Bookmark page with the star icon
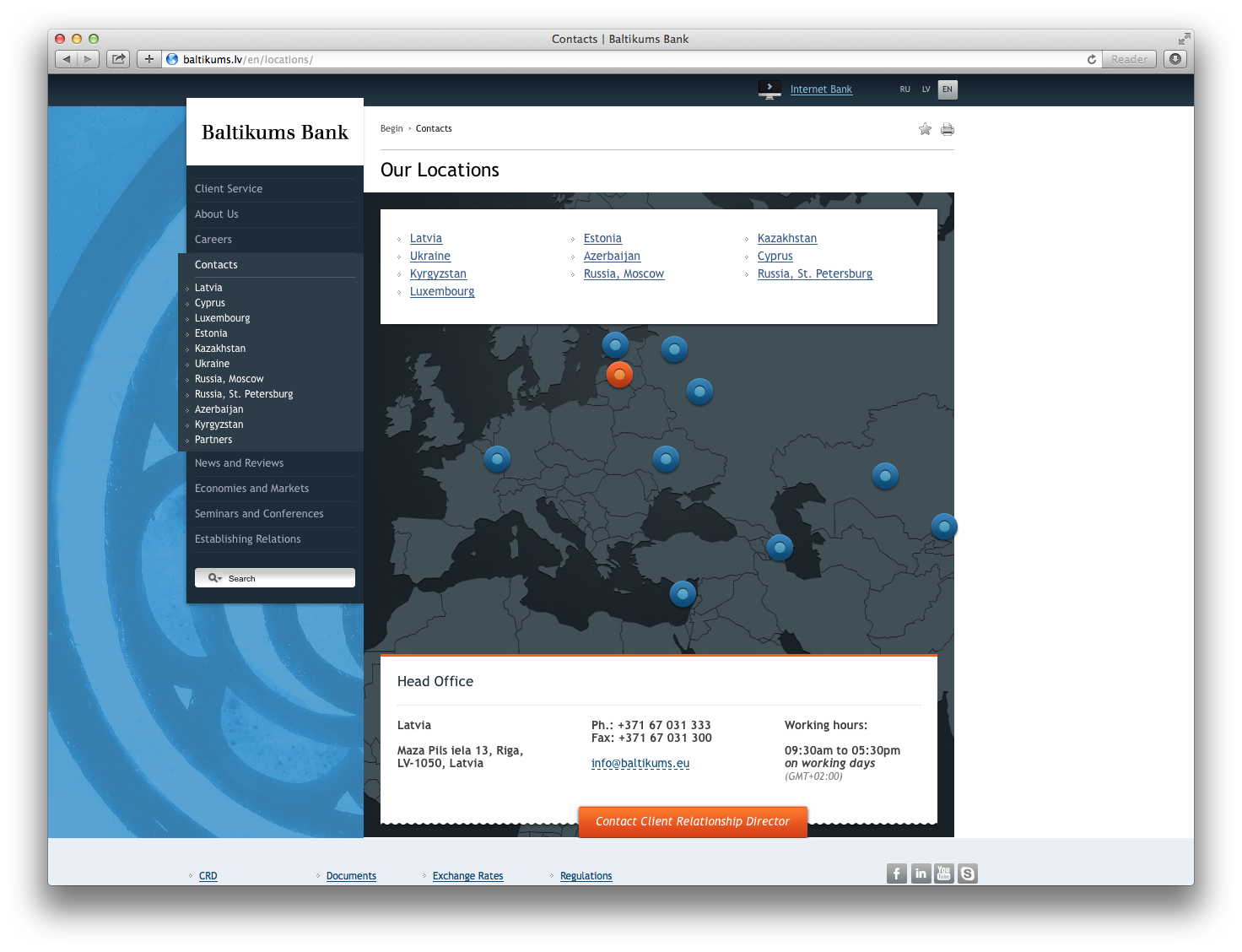Viewport: 1242px width, 952px height. click(925, 129)
